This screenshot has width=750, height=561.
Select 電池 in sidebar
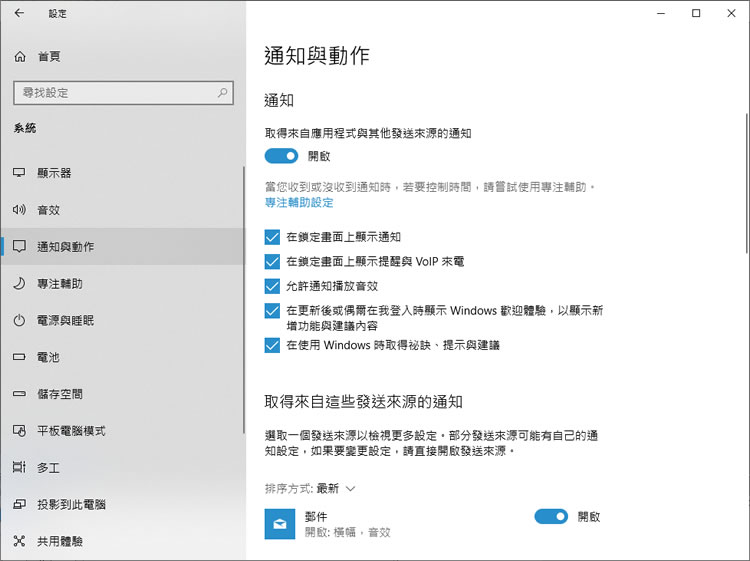click(122, 357)
